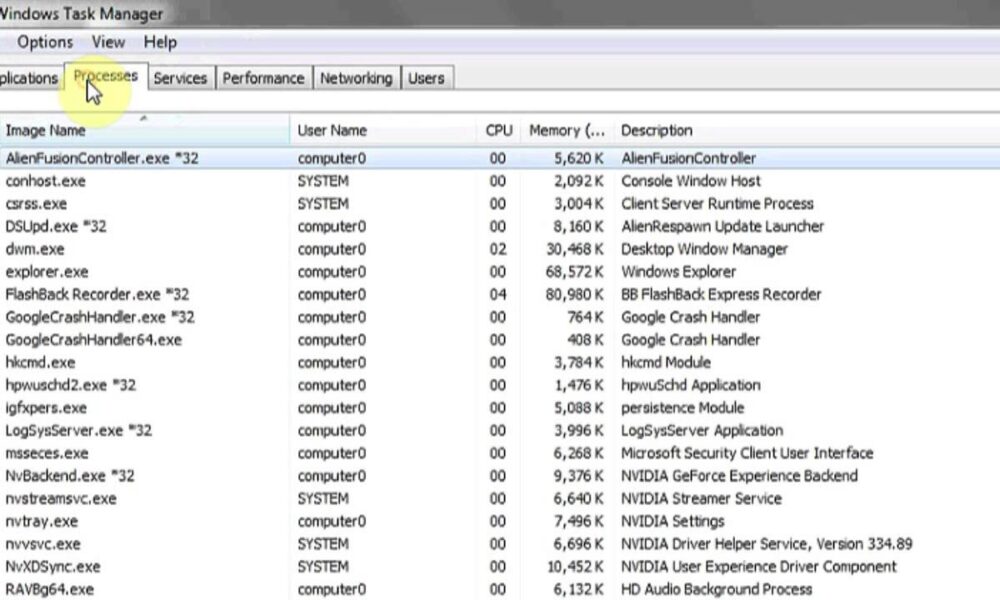Select FlashBack Recorder.exe *32 process
This screenshot has width=1000, height=600.
tap(500, 295)
